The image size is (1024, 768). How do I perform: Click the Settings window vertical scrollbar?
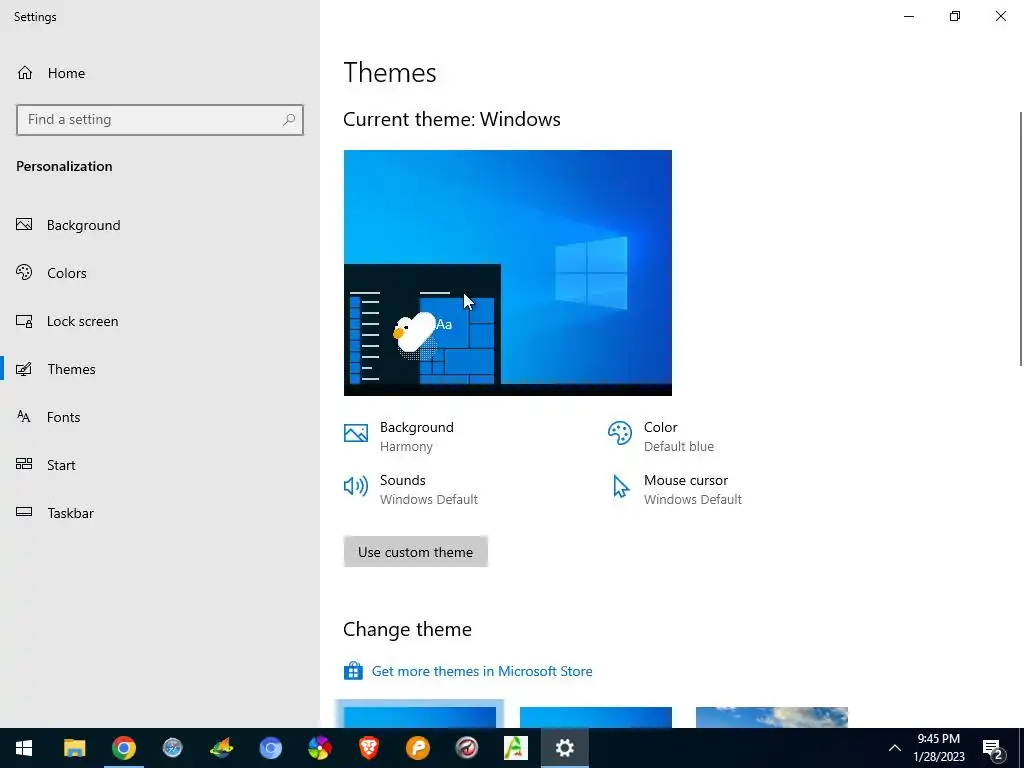[1021, 238]
